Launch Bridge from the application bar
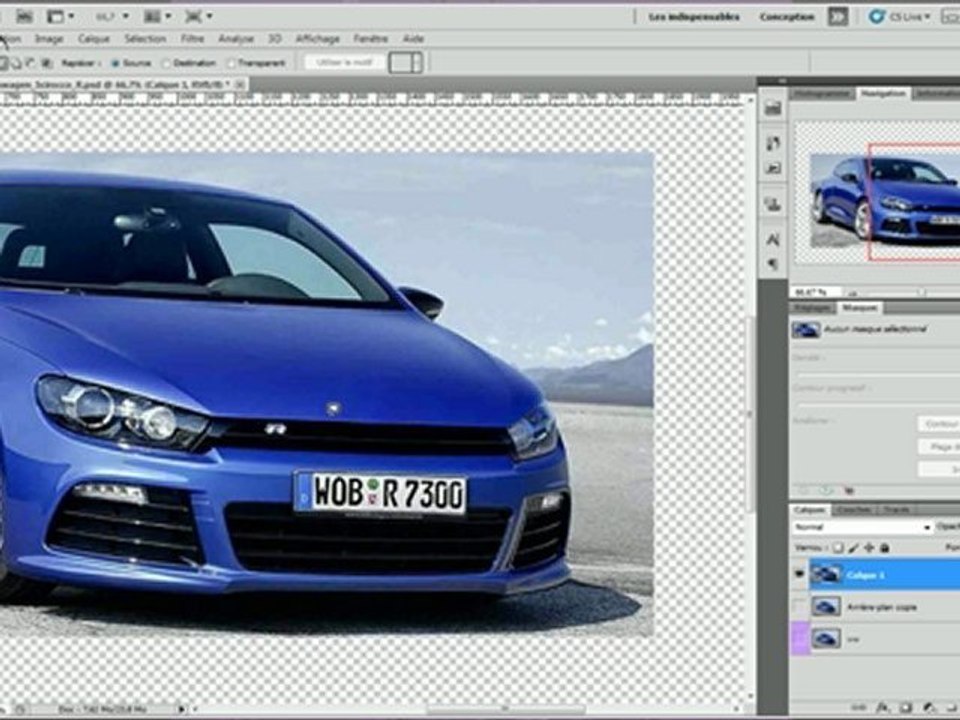Viewport: 960px width, 720px height. [24, 17]
